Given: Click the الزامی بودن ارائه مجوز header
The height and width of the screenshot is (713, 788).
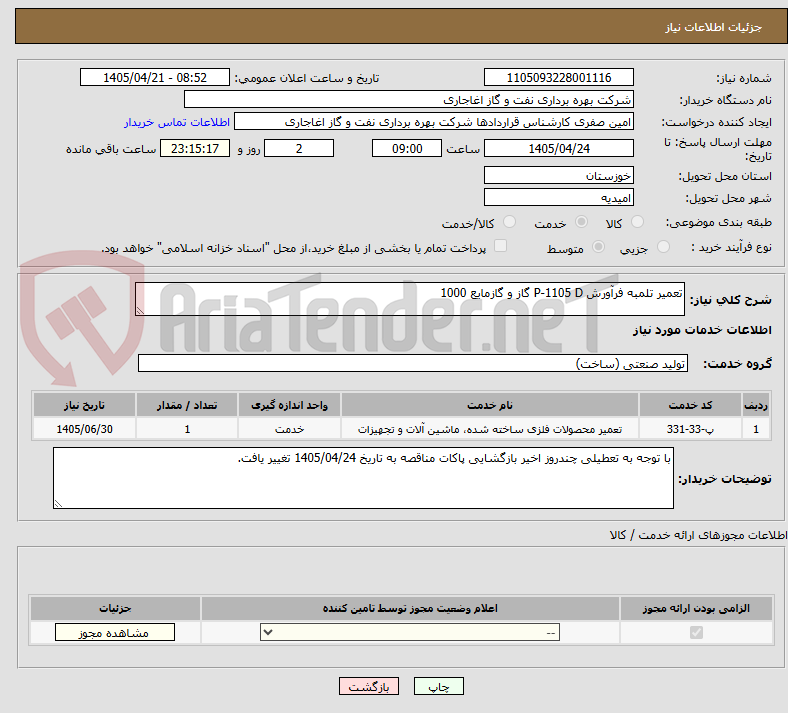Looking at the screenshot, I should tap(696, 608).
